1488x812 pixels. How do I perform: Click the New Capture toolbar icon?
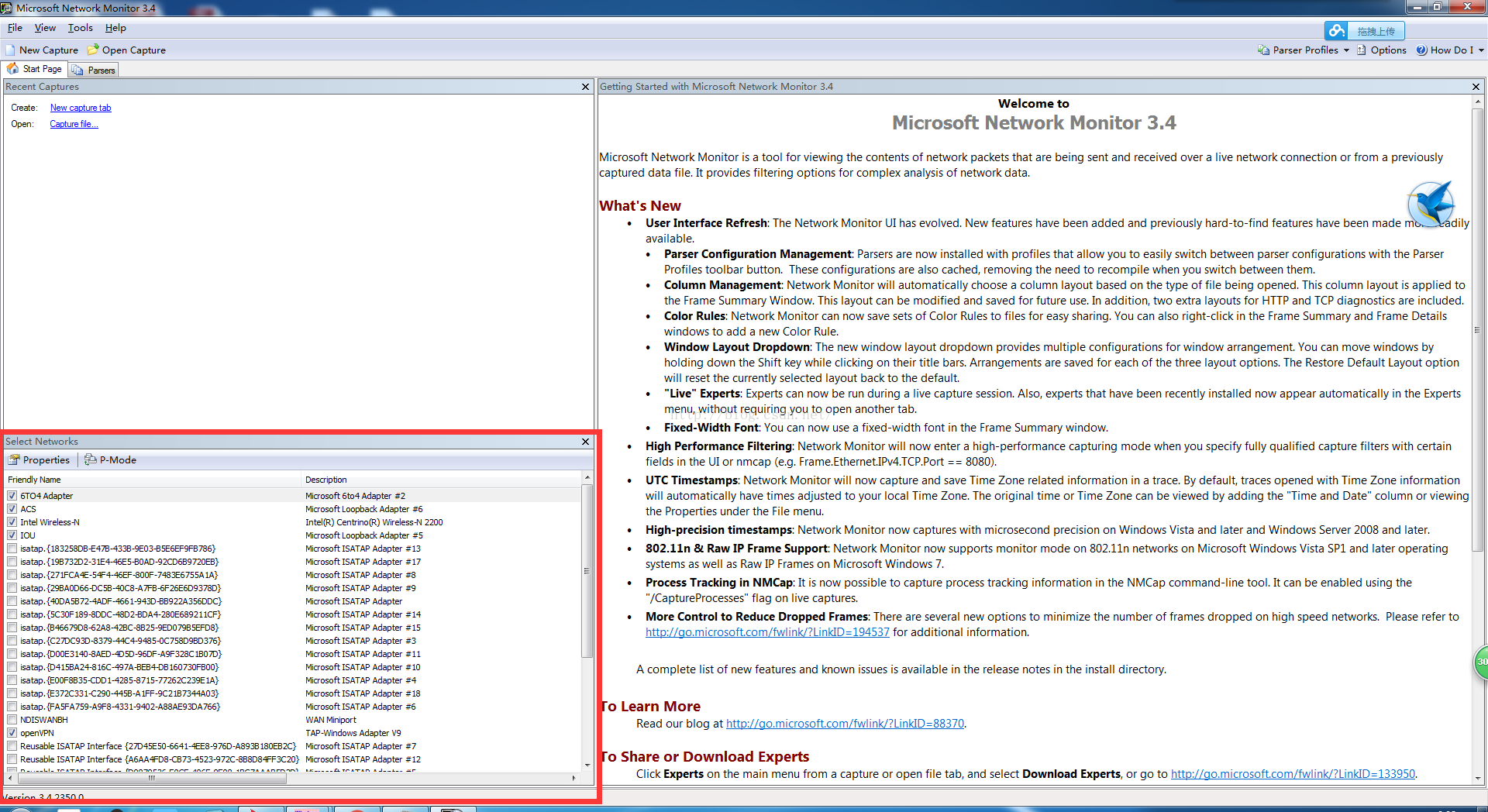click(x=11, y=50)
